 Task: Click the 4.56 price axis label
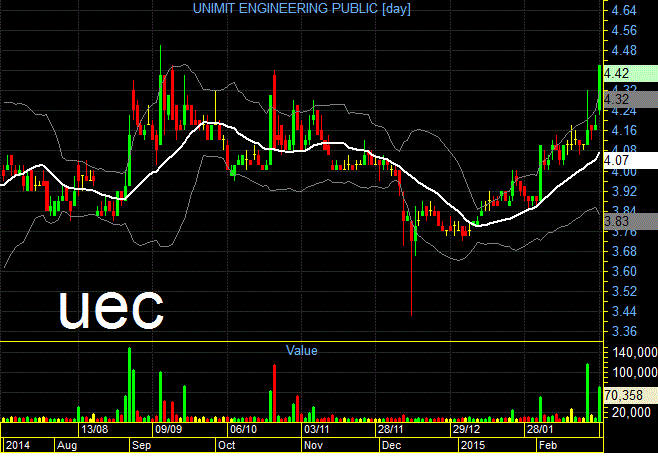[624, 31]
